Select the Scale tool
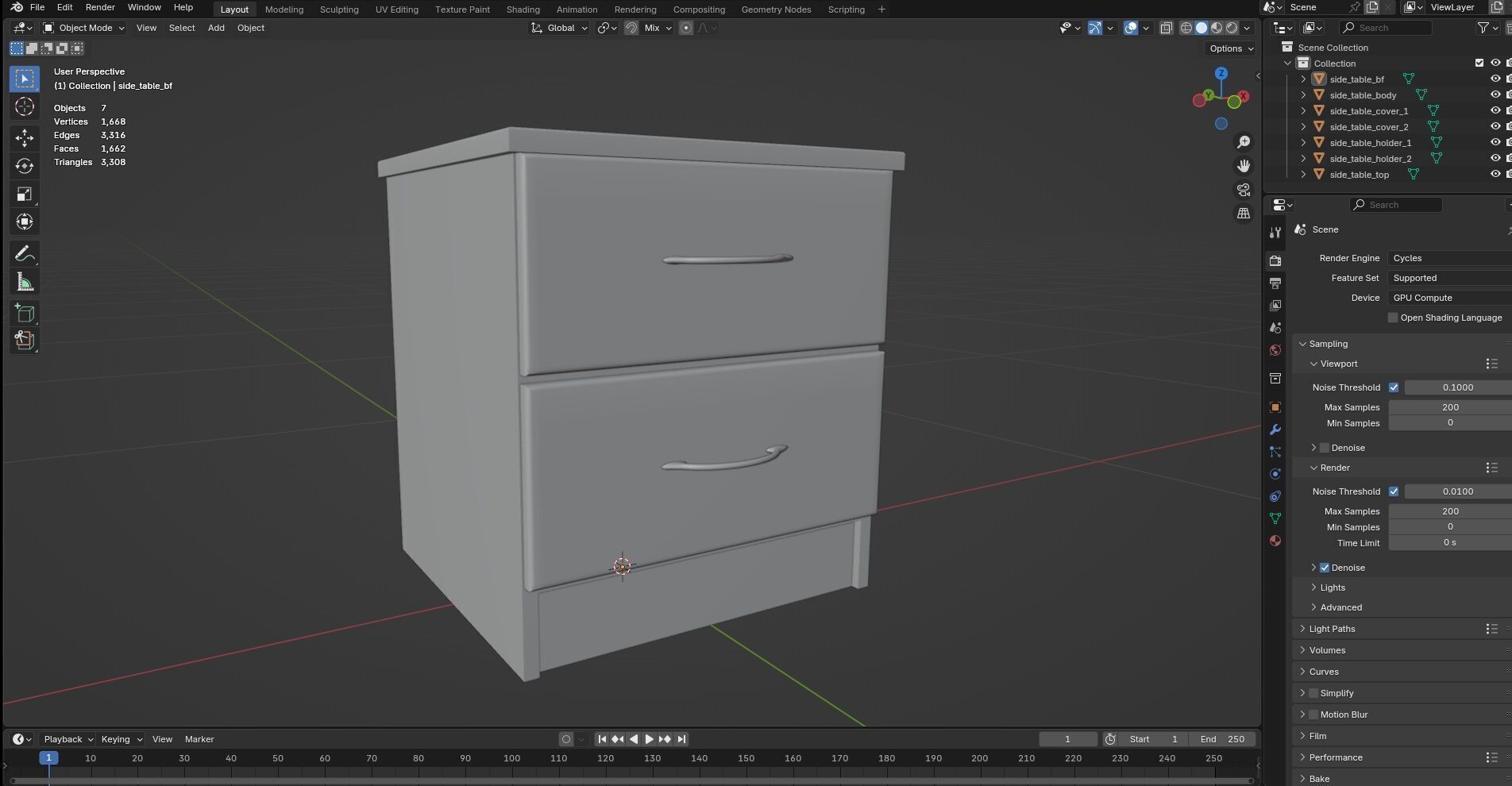 tap(25, 194)
